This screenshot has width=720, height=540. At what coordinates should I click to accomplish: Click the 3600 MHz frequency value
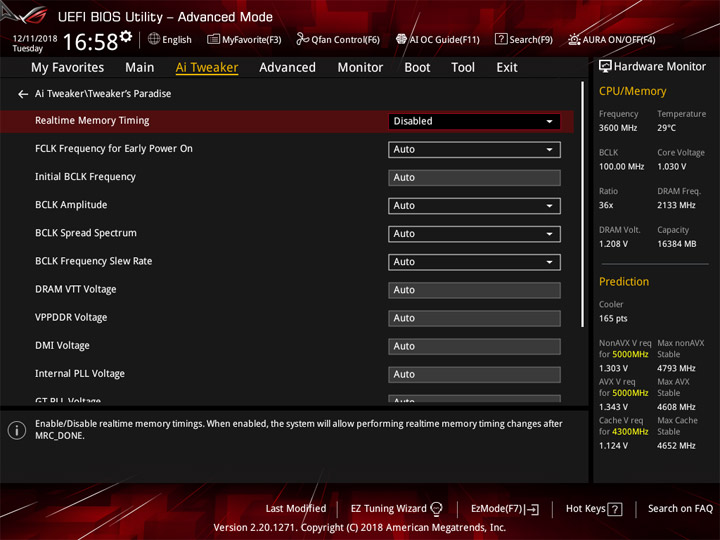(x=618, y=128)
